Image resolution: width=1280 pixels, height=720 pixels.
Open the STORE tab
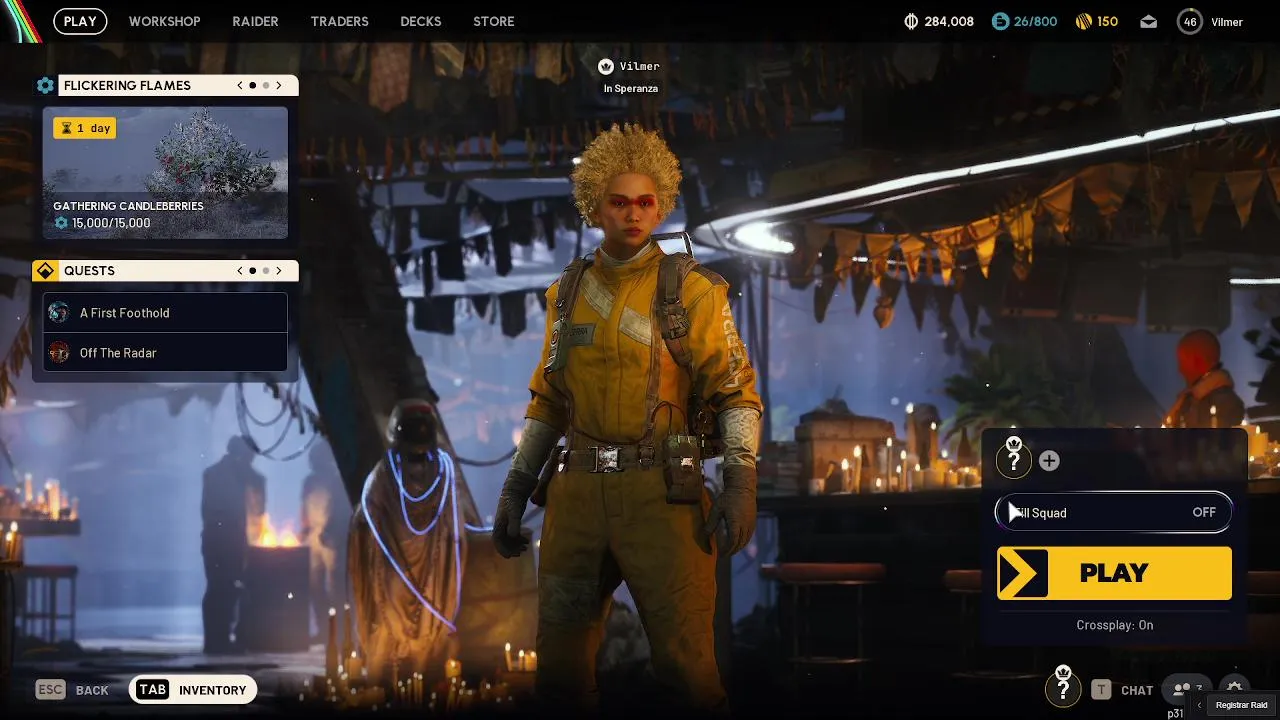(x=493, y=21)
